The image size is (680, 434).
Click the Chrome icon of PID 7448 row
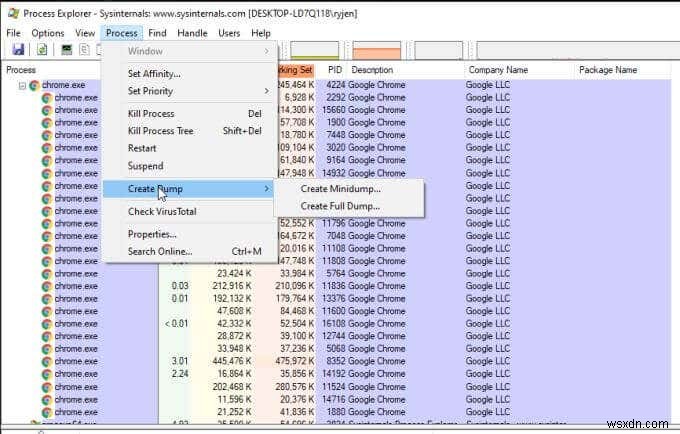coord(47,136)
